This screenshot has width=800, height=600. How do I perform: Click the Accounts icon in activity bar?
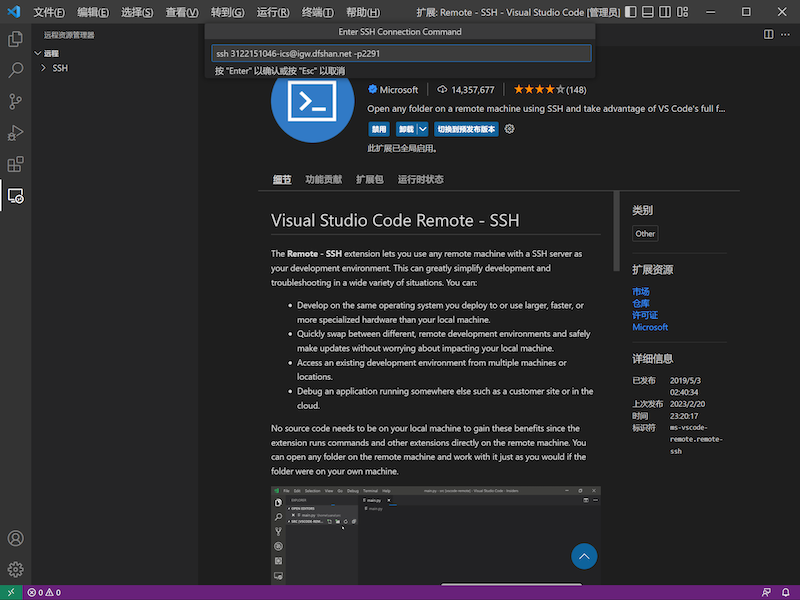click(x=16, y=539)
